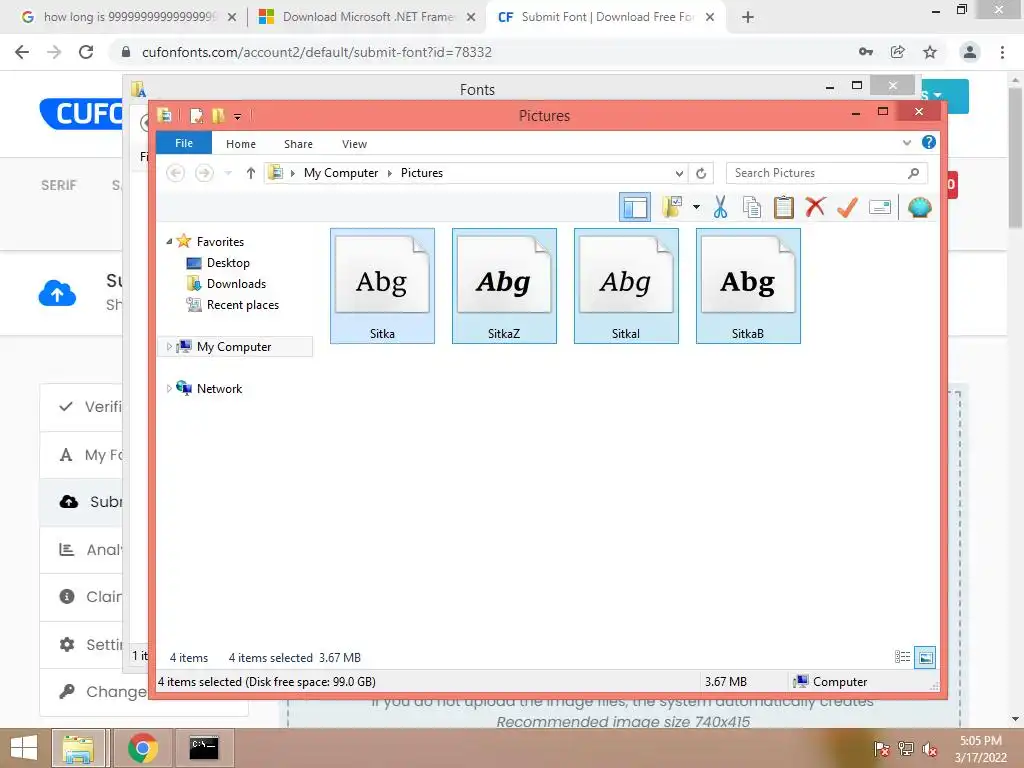1024x768 pixels.
Task: Open the Home ribbon tab
Action: coord(241,144)
